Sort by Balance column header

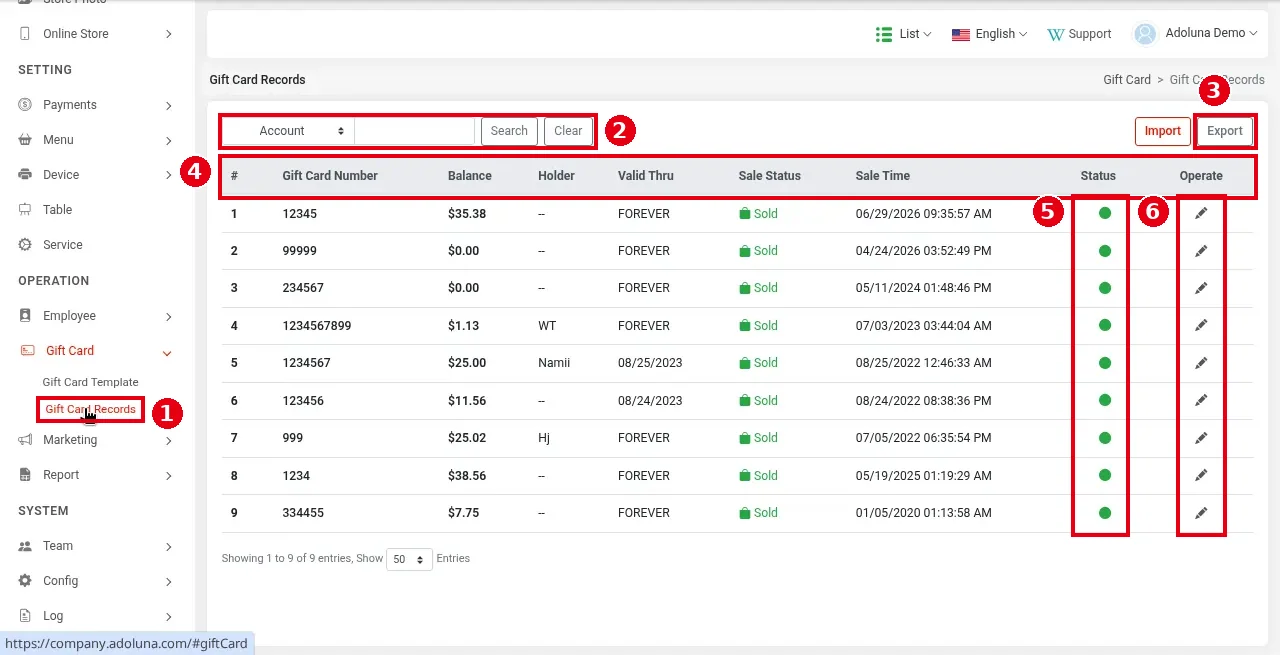click(x=470, y=176)
